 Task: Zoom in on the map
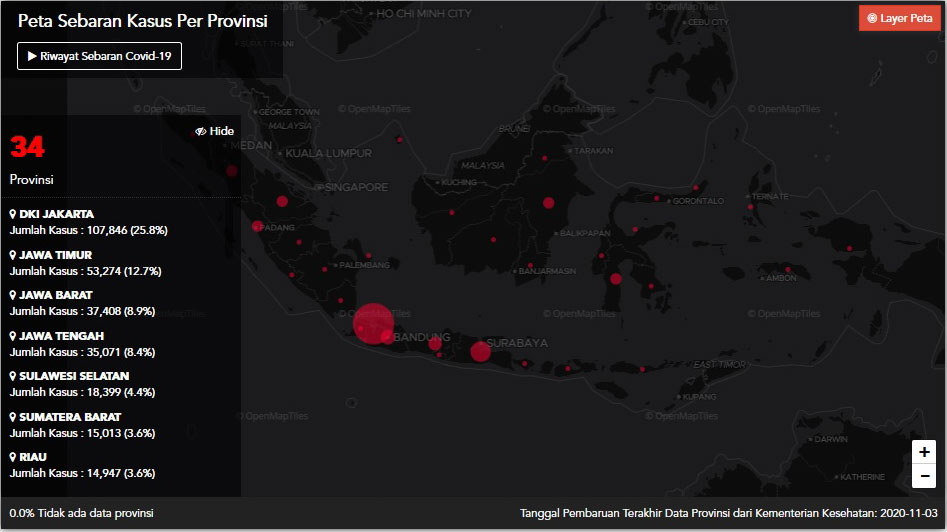(x=924, y=452)
